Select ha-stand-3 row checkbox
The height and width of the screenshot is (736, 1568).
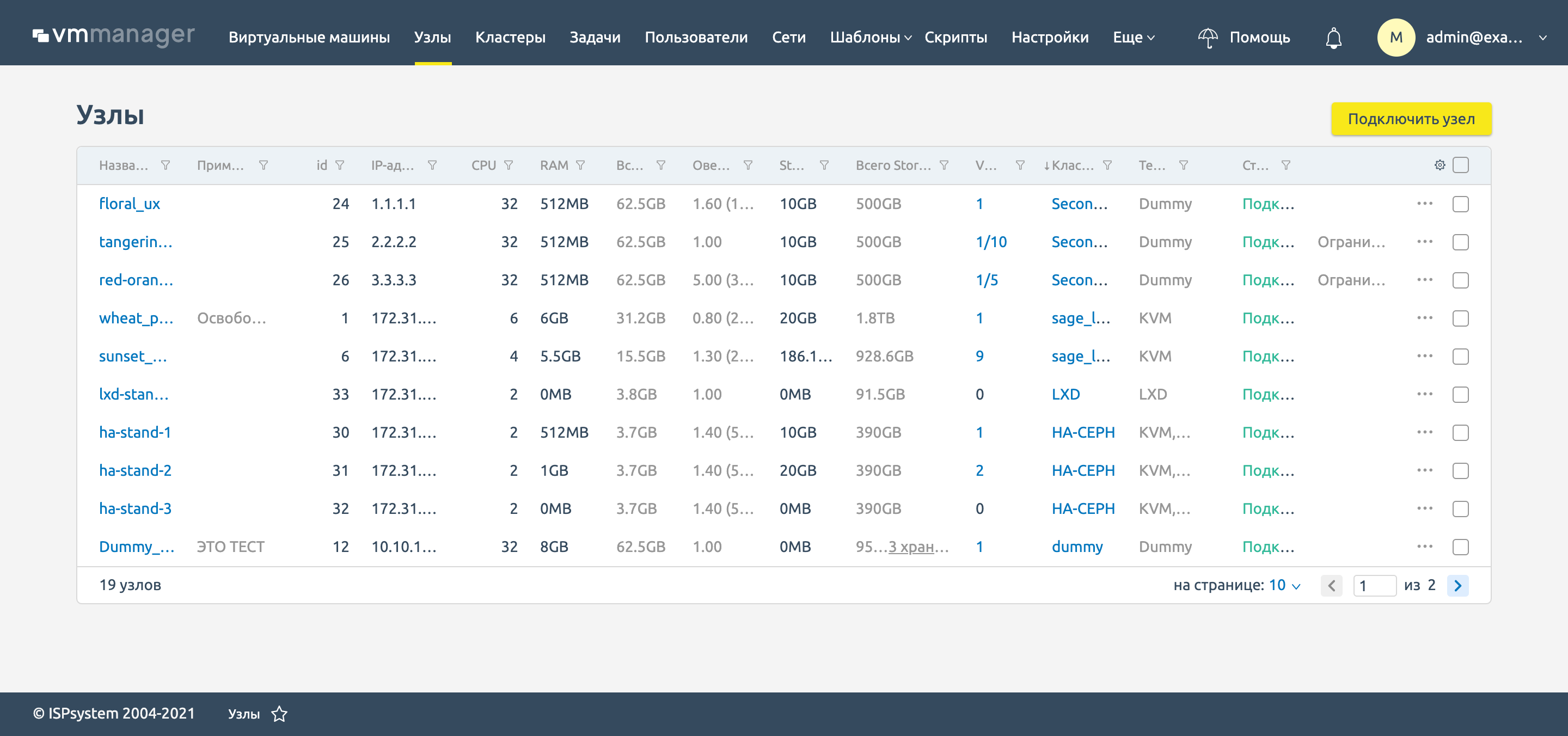pyautogui.click(x=1460, y=509)
